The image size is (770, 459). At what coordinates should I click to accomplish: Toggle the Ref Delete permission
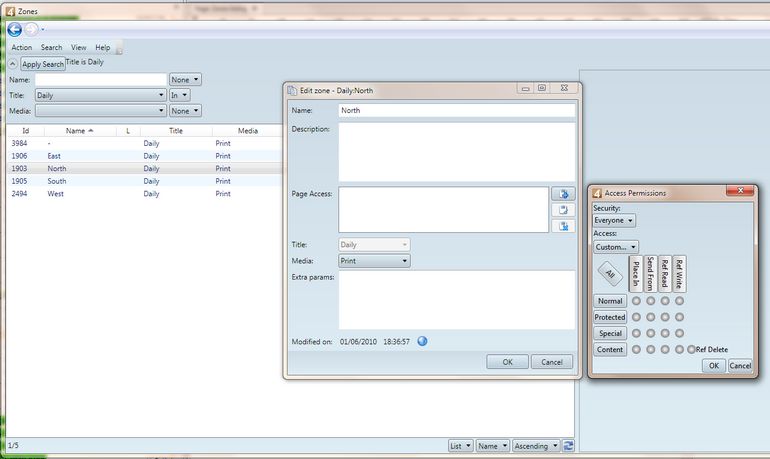[x=691, y=350]
